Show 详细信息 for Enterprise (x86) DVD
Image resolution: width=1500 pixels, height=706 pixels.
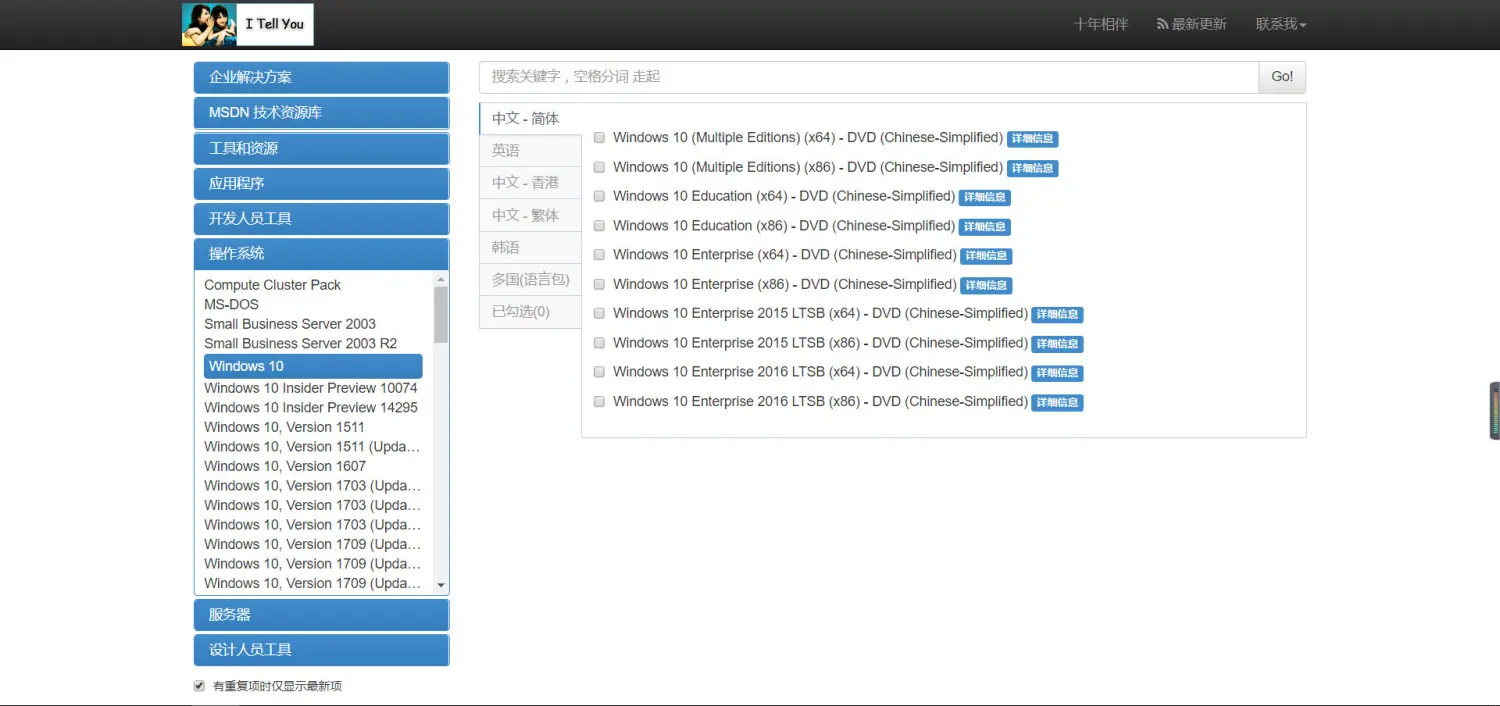click(986, 285)
